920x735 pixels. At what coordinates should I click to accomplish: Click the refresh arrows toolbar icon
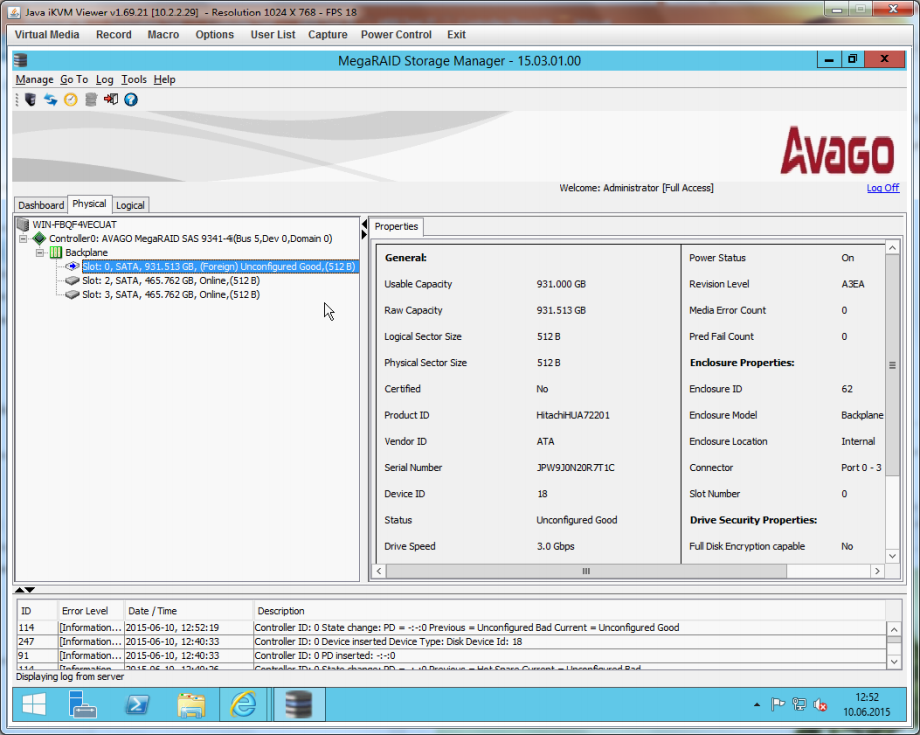[50, 99]
